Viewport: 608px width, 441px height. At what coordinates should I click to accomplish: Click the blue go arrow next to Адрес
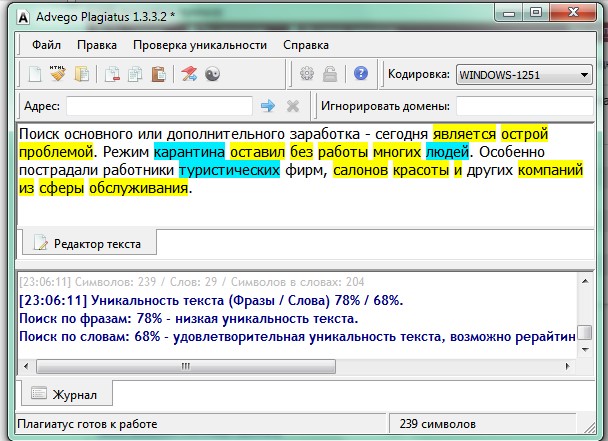[x=268, y=105]
